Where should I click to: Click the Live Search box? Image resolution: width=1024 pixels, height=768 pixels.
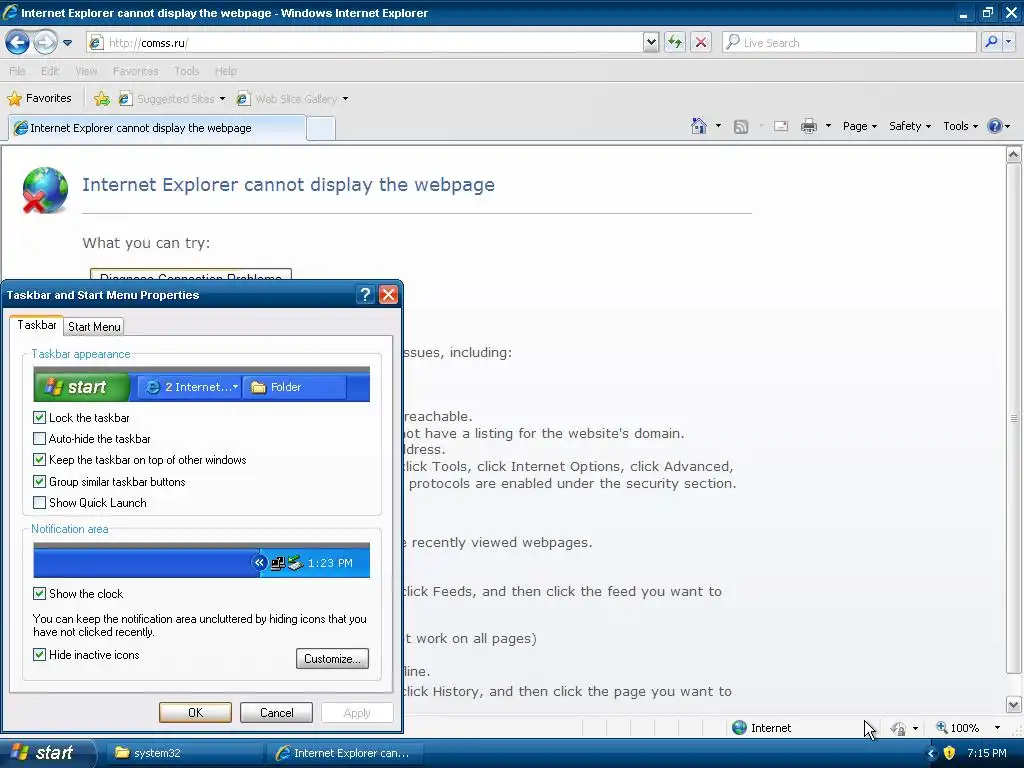tap(850, 43)
